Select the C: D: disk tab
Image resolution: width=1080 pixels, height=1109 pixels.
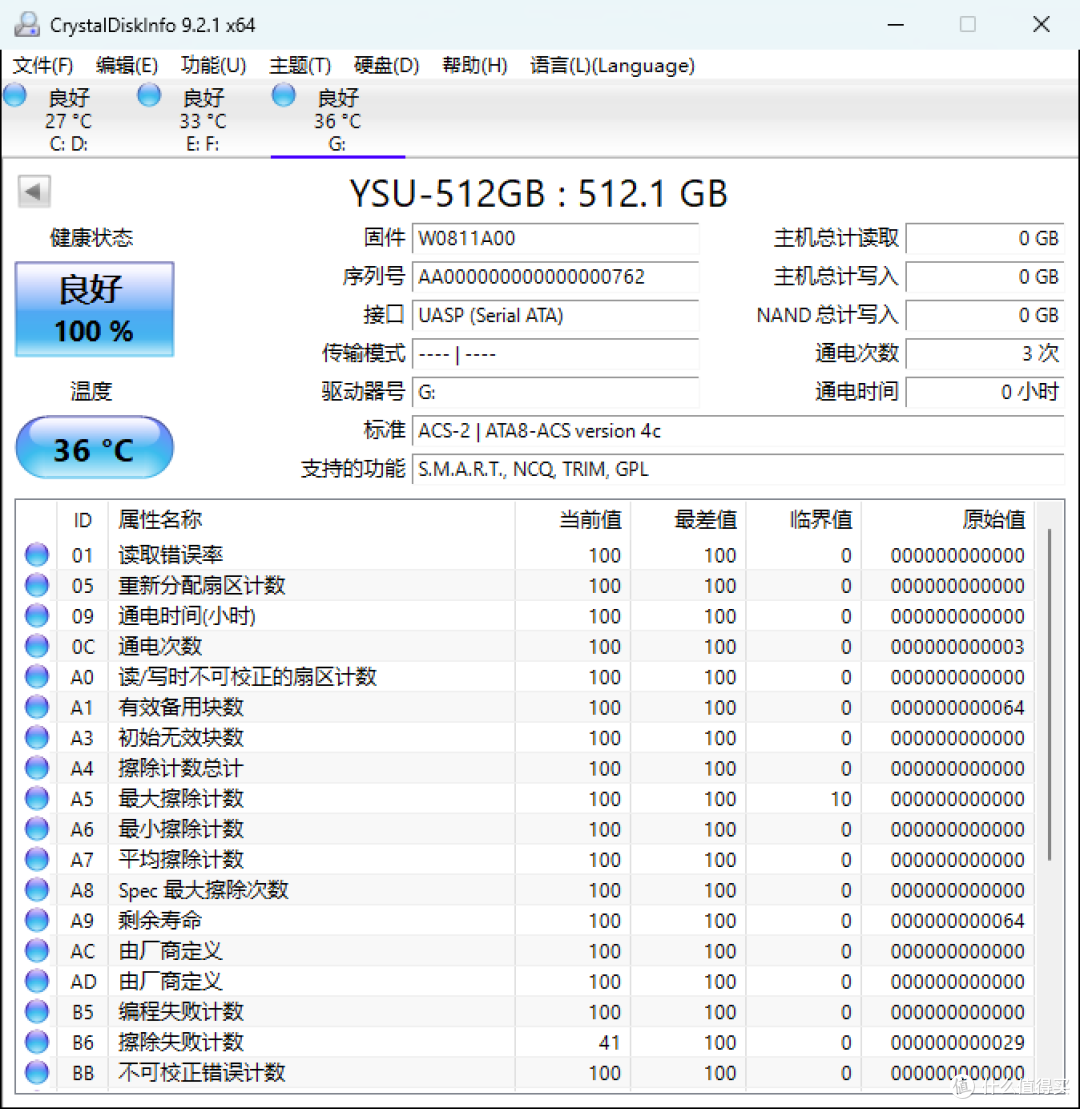(x=69, y=120)
